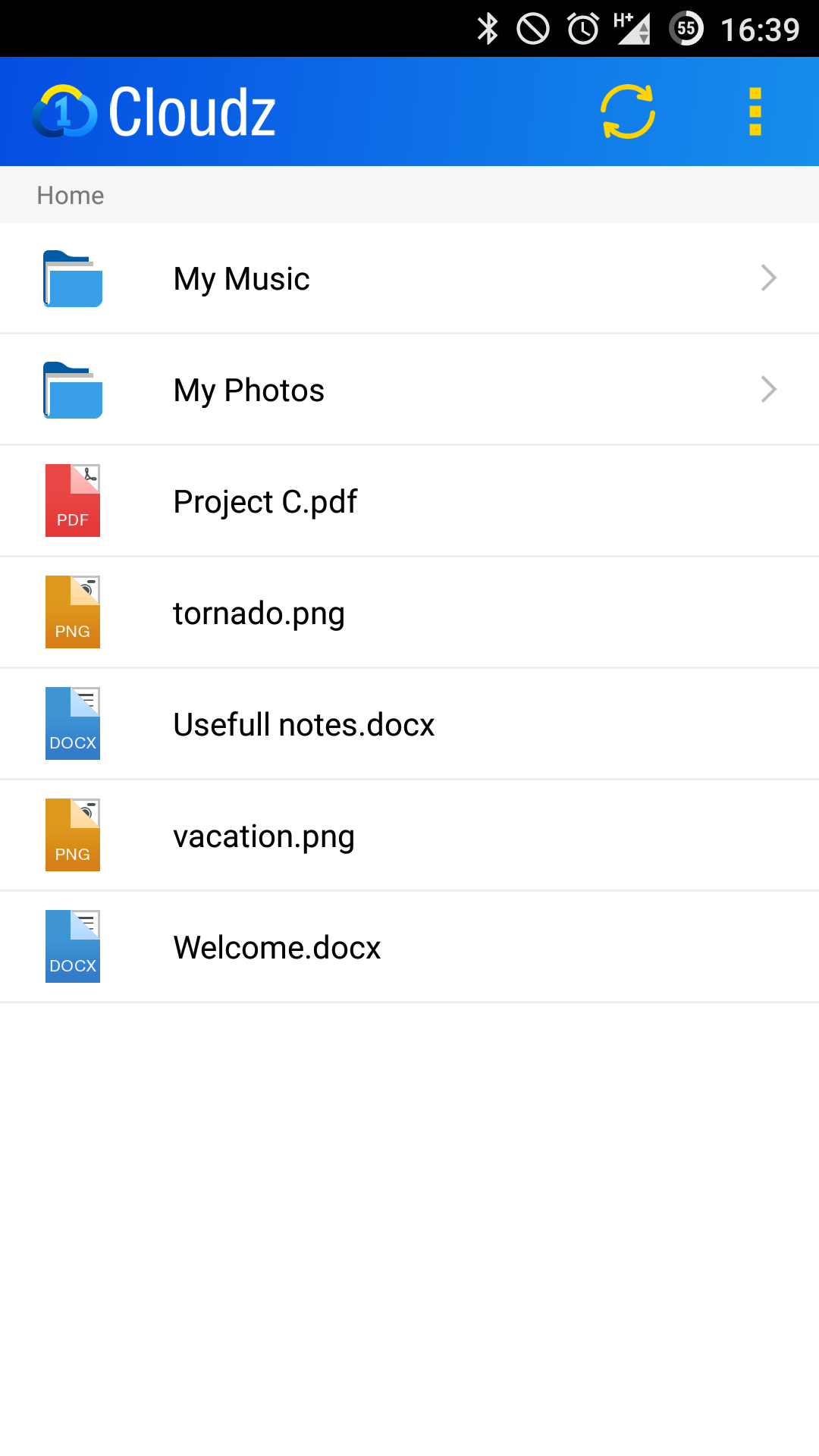
Task: Tap the alarm clock status bar icon
Action: [x=583, y=30]
